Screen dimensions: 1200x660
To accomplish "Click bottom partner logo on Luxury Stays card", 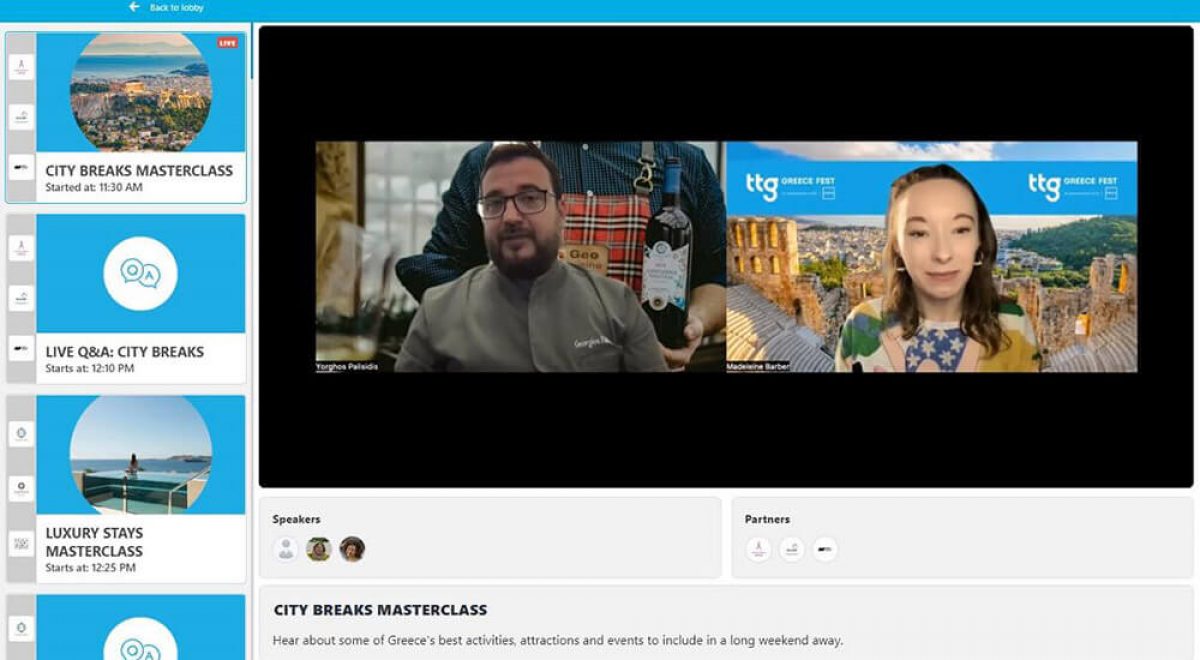I will (21, 544).
